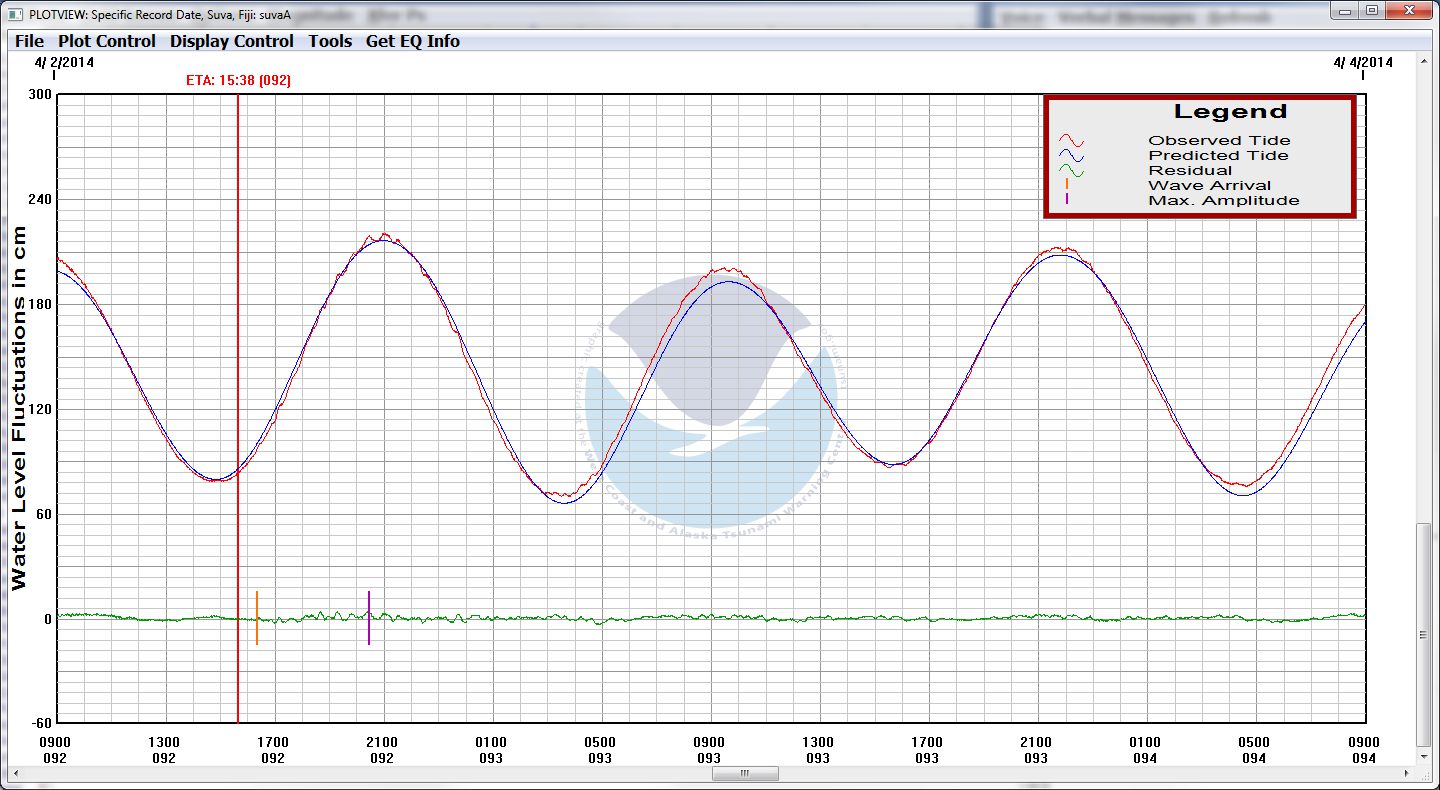
Task: Click the green Residual legend swatch
Action: [1072, 171]
